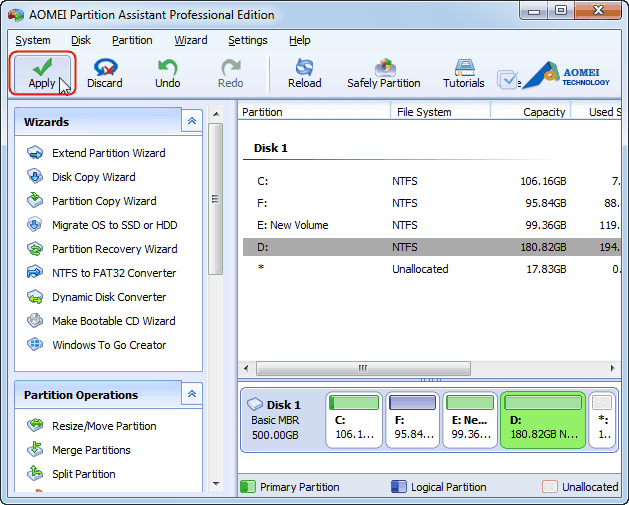Select the Unallocated 17.83GB row
The height and width of the screenshot is (505, 629).
coord(432,269)
